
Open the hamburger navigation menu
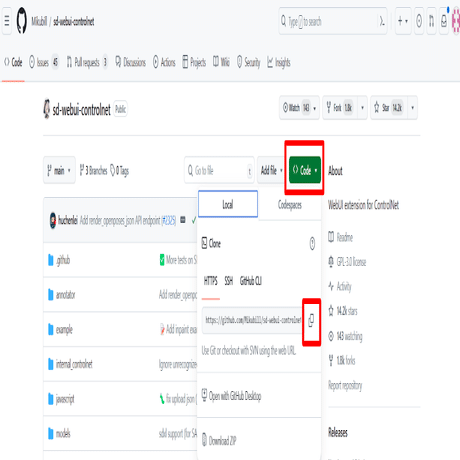click(x=7, y=21)
